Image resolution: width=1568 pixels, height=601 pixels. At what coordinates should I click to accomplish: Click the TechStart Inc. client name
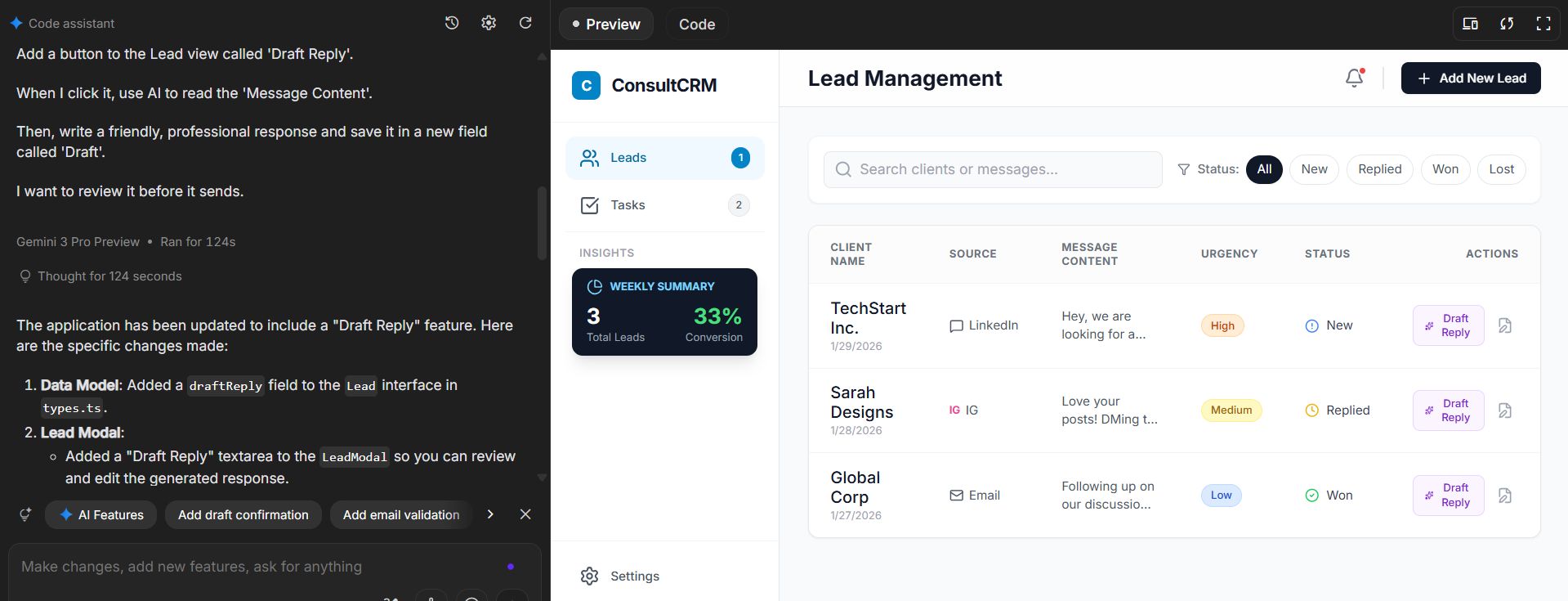(869, 318)
